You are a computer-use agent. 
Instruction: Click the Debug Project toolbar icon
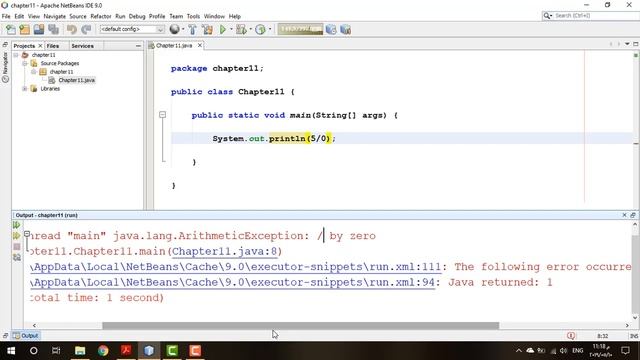(x=241, y=29)
